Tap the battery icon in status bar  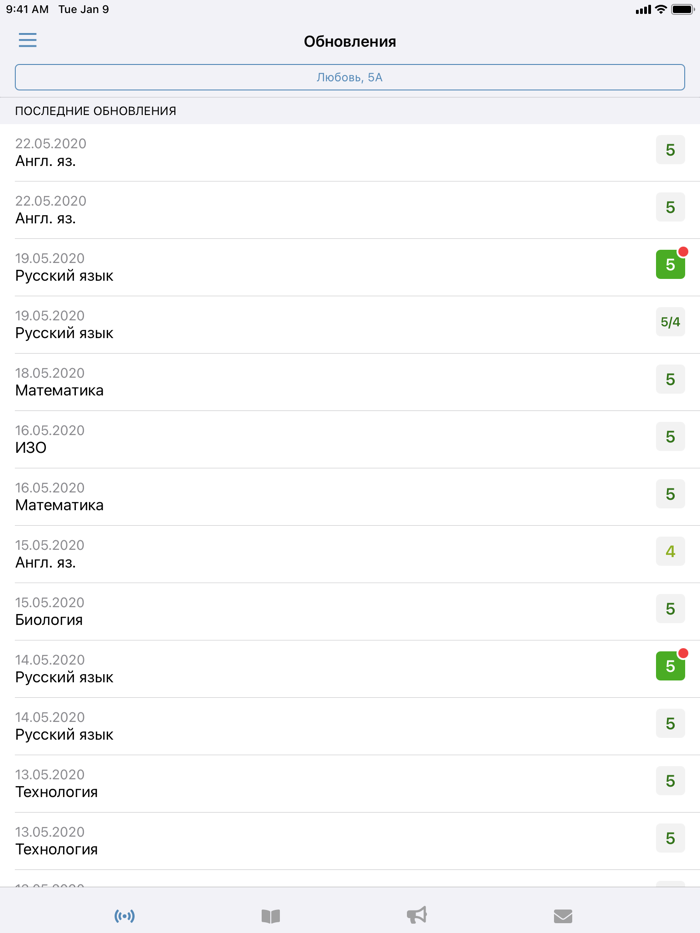point(683,9)
